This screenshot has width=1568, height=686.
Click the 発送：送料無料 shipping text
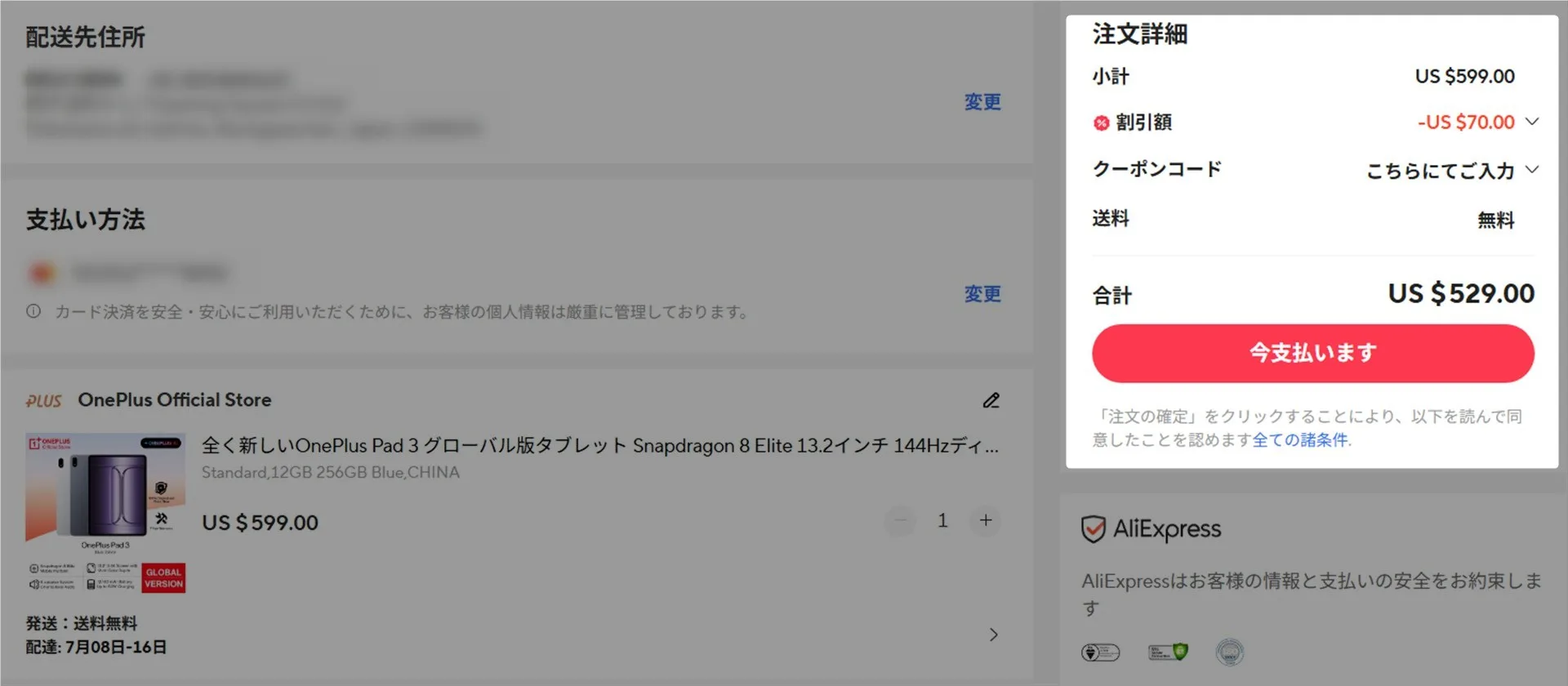coord(82,623)
